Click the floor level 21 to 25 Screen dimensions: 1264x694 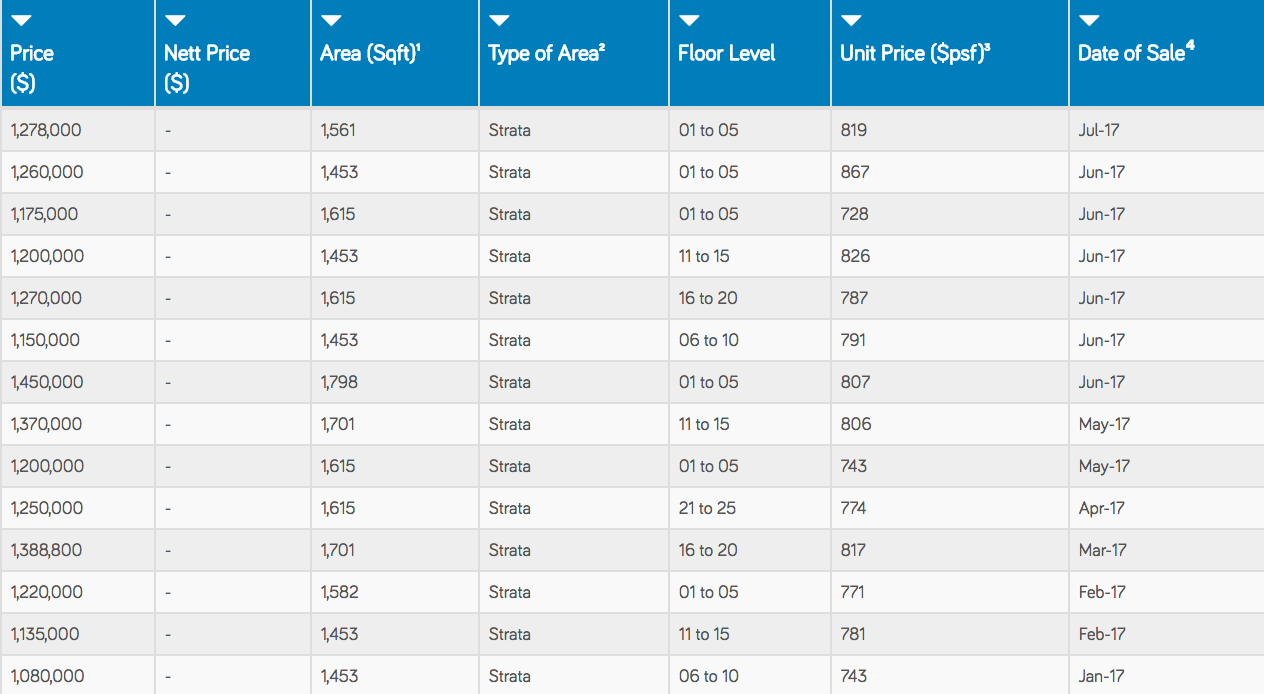[707, 508]
